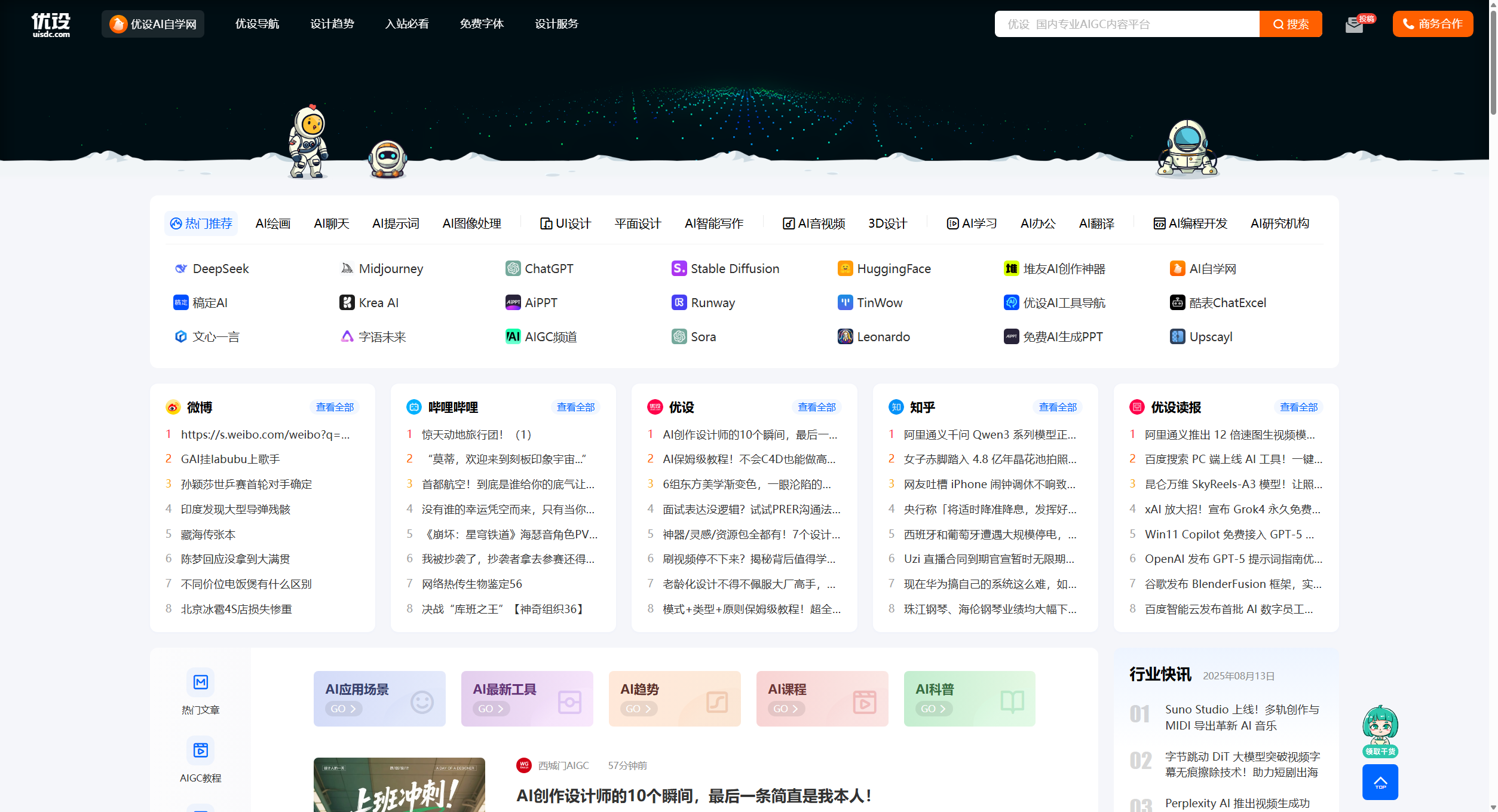This screenshot has height=812, width=1498.
Task: Click the 优设 uisdc.com logo
Action: (x=51, y=24)
